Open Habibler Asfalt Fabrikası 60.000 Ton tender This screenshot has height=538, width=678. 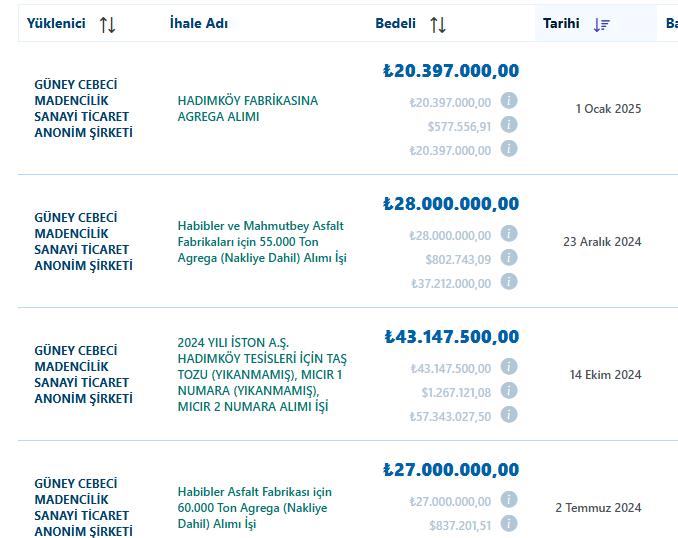pos(255,508)
